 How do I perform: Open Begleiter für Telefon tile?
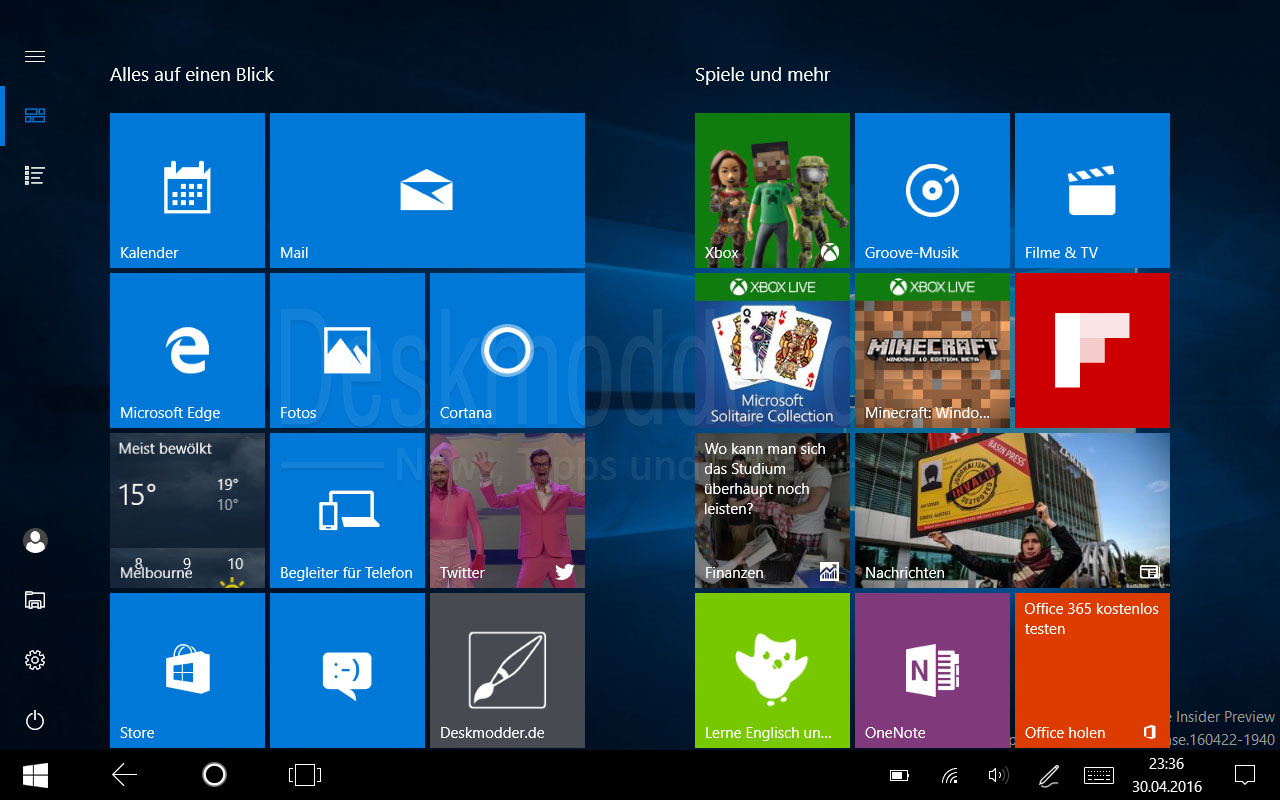347,510
